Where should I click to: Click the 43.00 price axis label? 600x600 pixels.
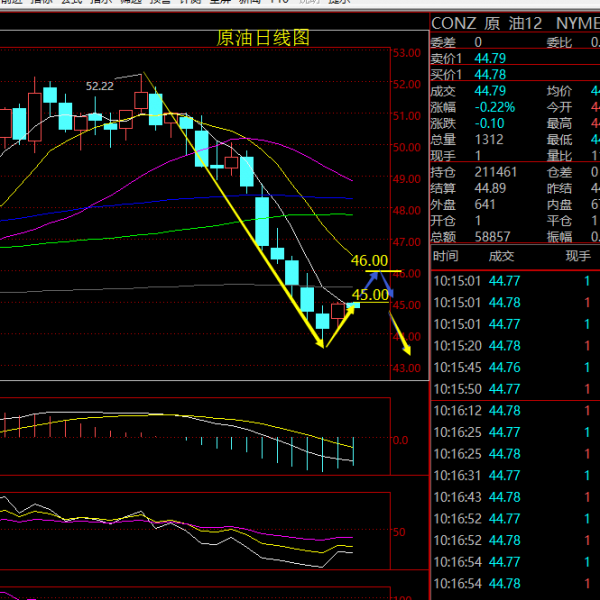coord(407,368)
